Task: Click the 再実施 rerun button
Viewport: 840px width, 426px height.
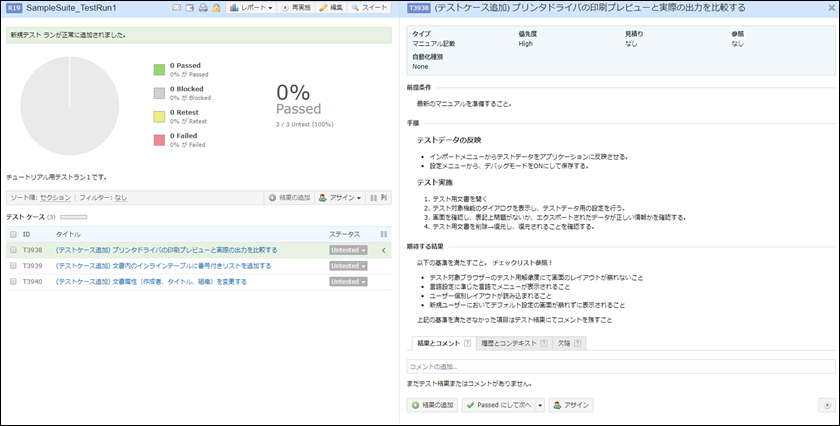Action: tap(294, 8)
